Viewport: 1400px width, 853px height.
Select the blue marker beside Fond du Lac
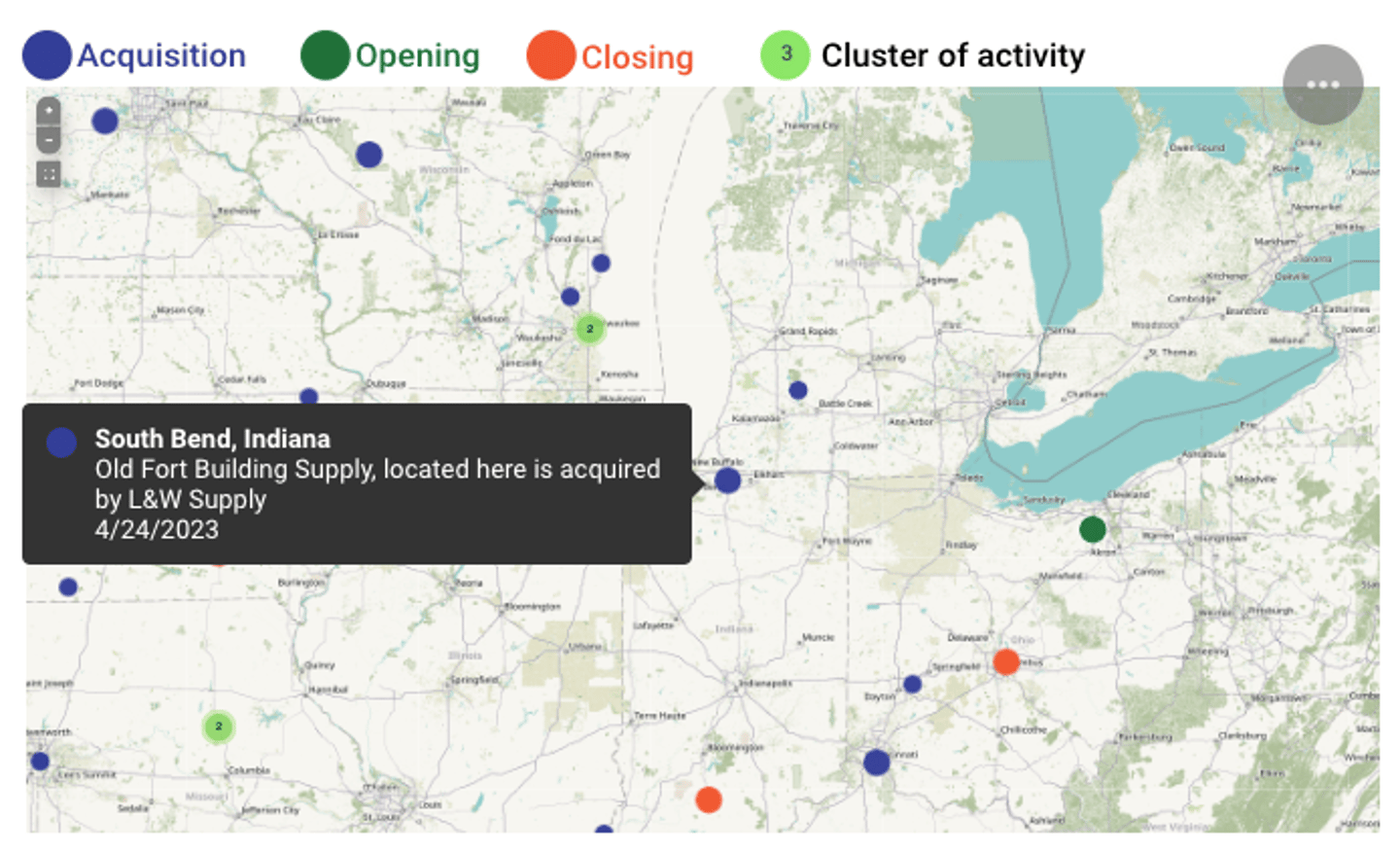(601, 263)
